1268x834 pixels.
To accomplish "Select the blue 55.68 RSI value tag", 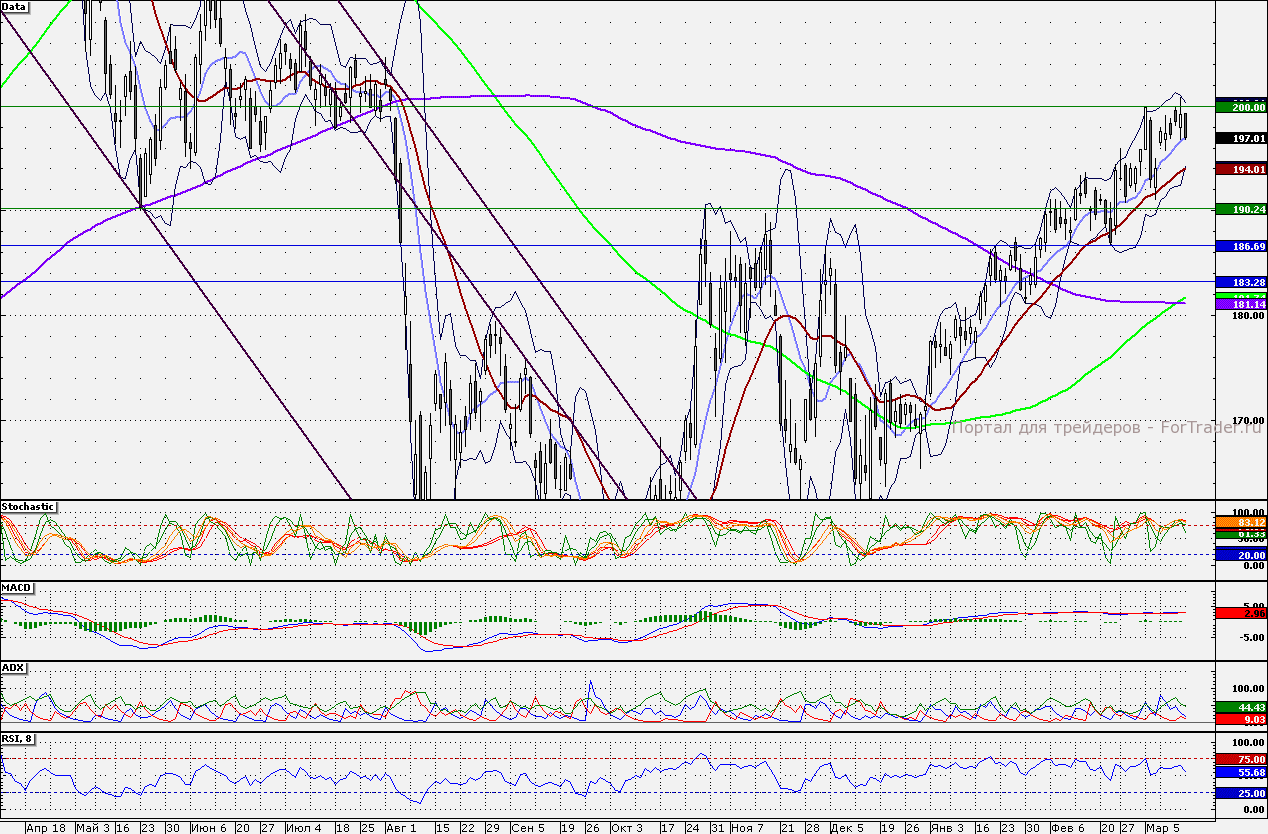I will 1240,773.
